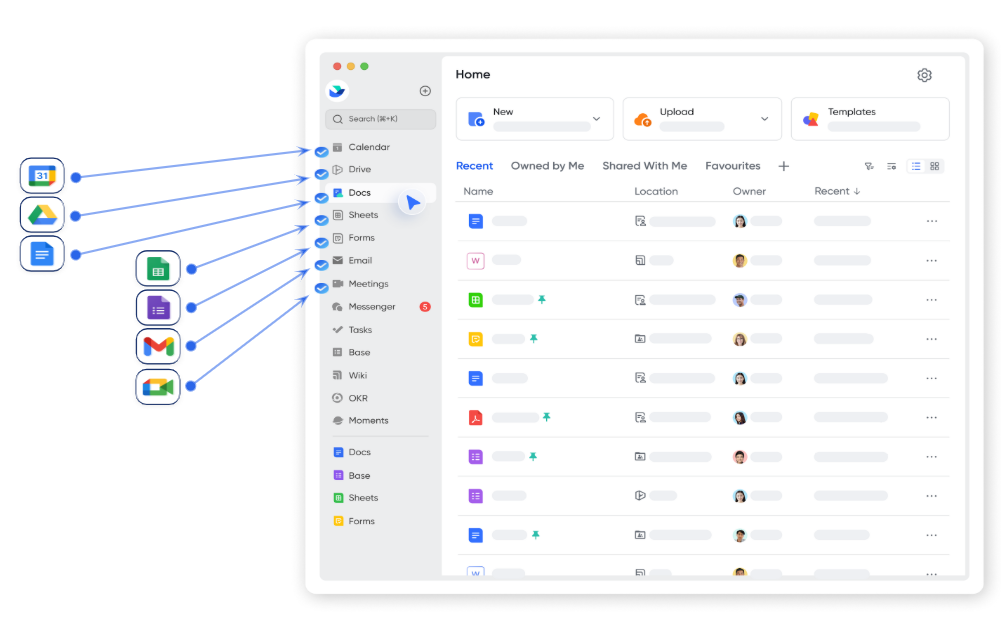This screenshot has width=1001, height=627.
Task: Open more options for pink W row
Action: click(931, 261)
